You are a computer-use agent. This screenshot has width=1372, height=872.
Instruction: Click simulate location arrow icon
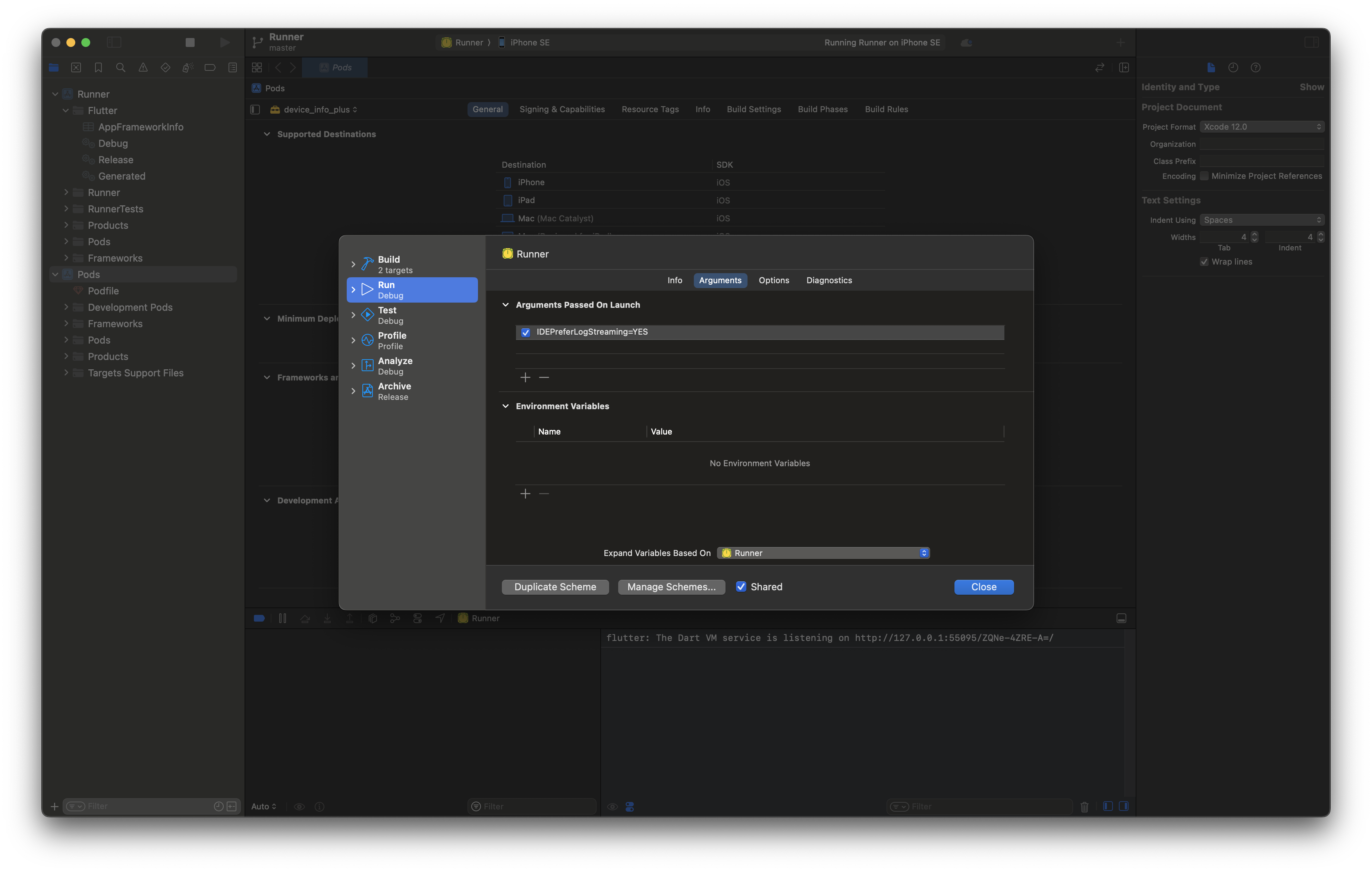(440, 618)
